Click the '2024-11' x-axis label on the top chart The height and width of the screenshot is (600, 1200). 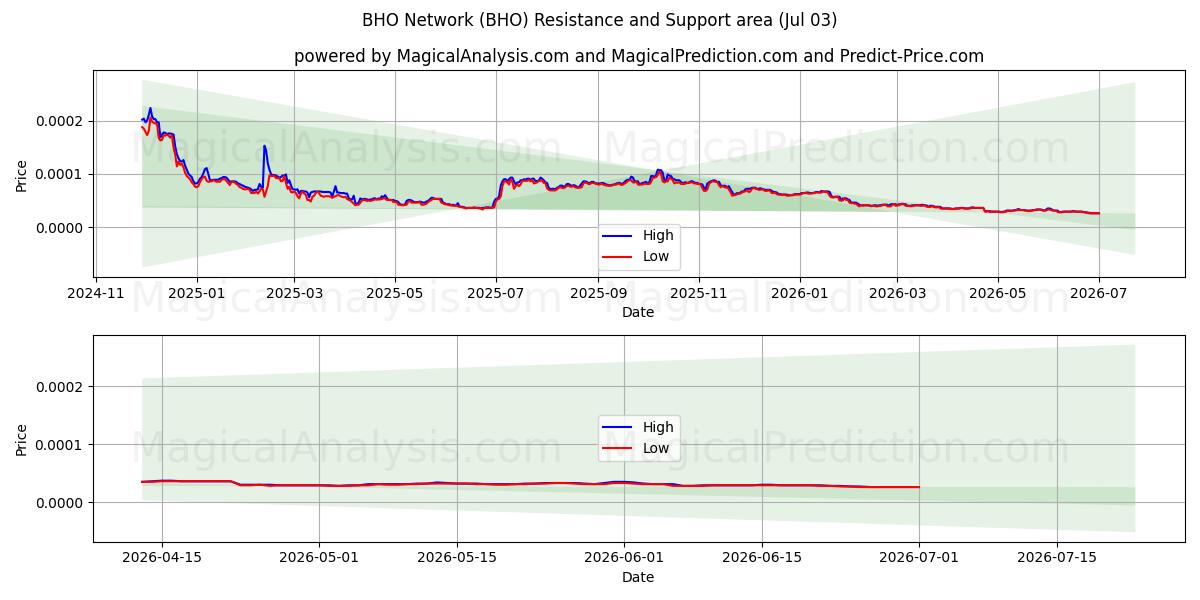(x=96, y=293)
